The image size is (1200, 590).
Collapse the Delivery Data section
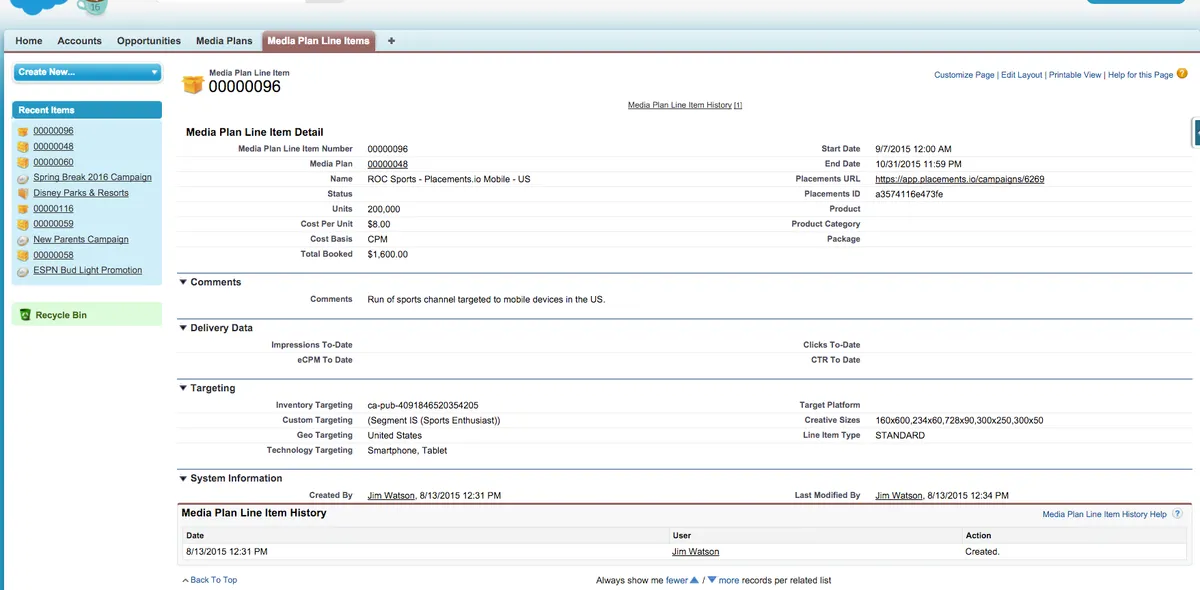click(183, 328)
